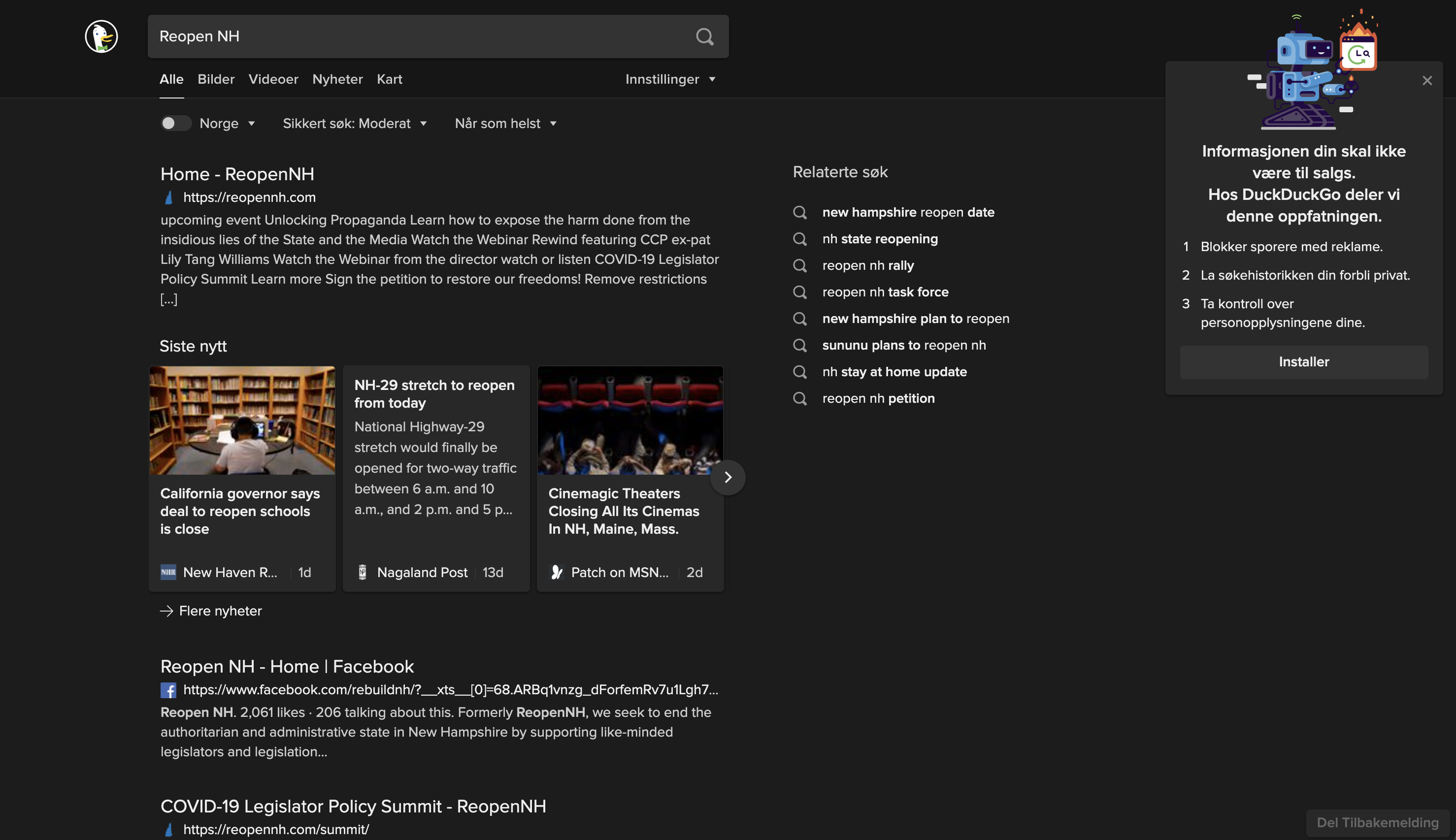Search 'nh stay at home update' suggestion
The image size is (1456, 840).
click(x=894, y=372)
